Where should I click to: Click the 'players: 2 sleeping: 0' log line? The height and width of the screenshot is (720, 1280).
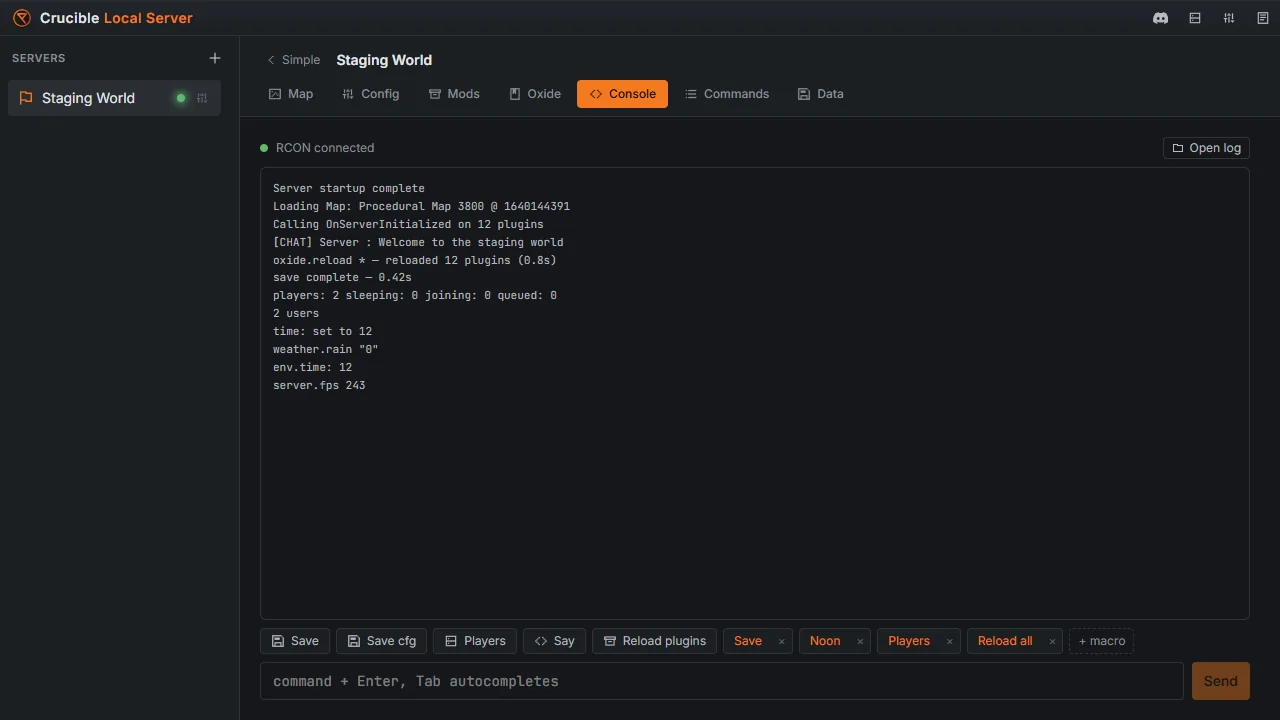[x=415, y=295]
